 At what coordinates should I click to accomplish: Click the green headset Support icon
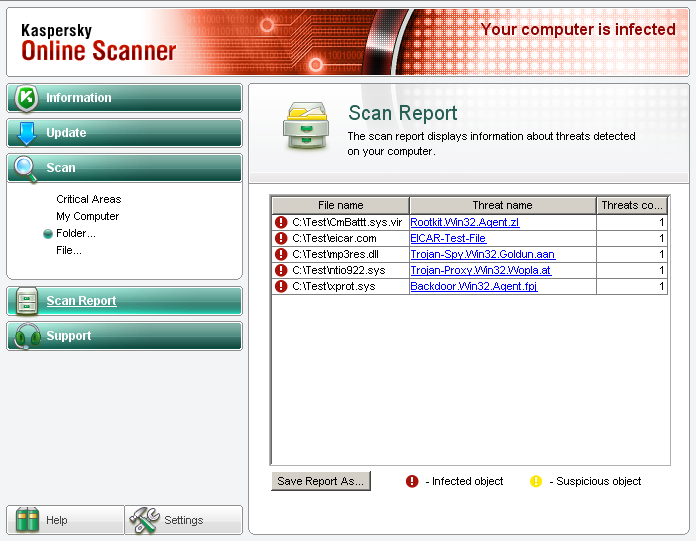26,336
